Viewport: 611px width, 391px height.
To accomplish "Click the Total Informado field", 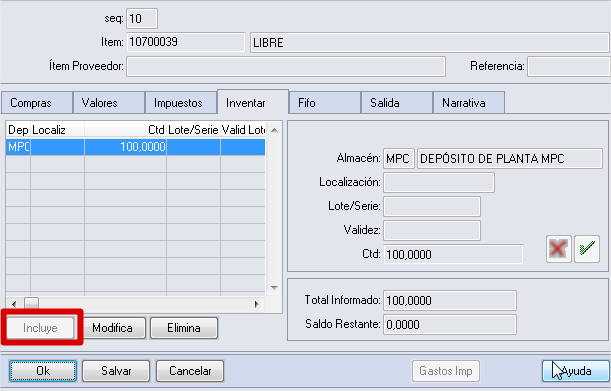I will pos(450,301).
